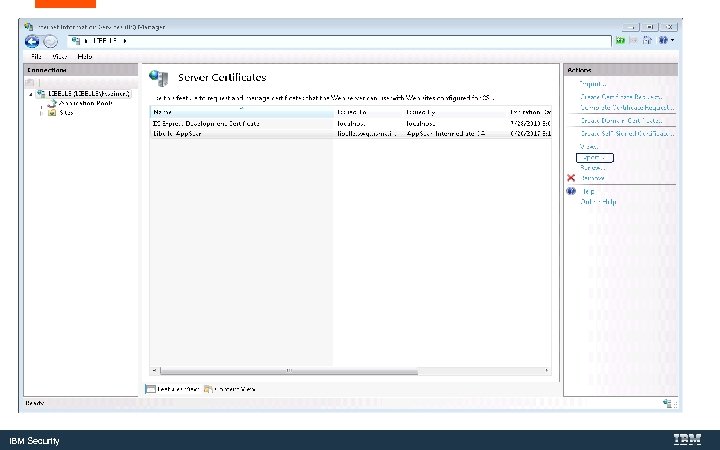Select Sites in Connections tree

click(x=66, y=112)
